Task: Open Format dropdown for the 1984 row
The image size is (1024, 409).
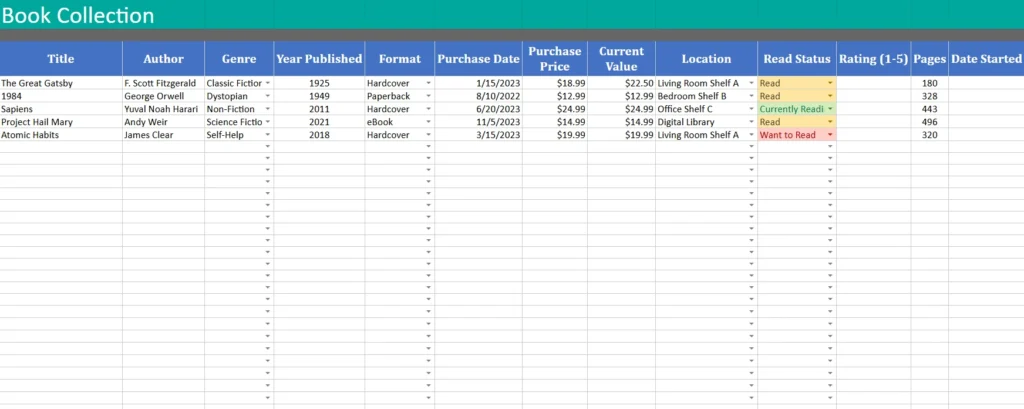Action: coord(429,96)
